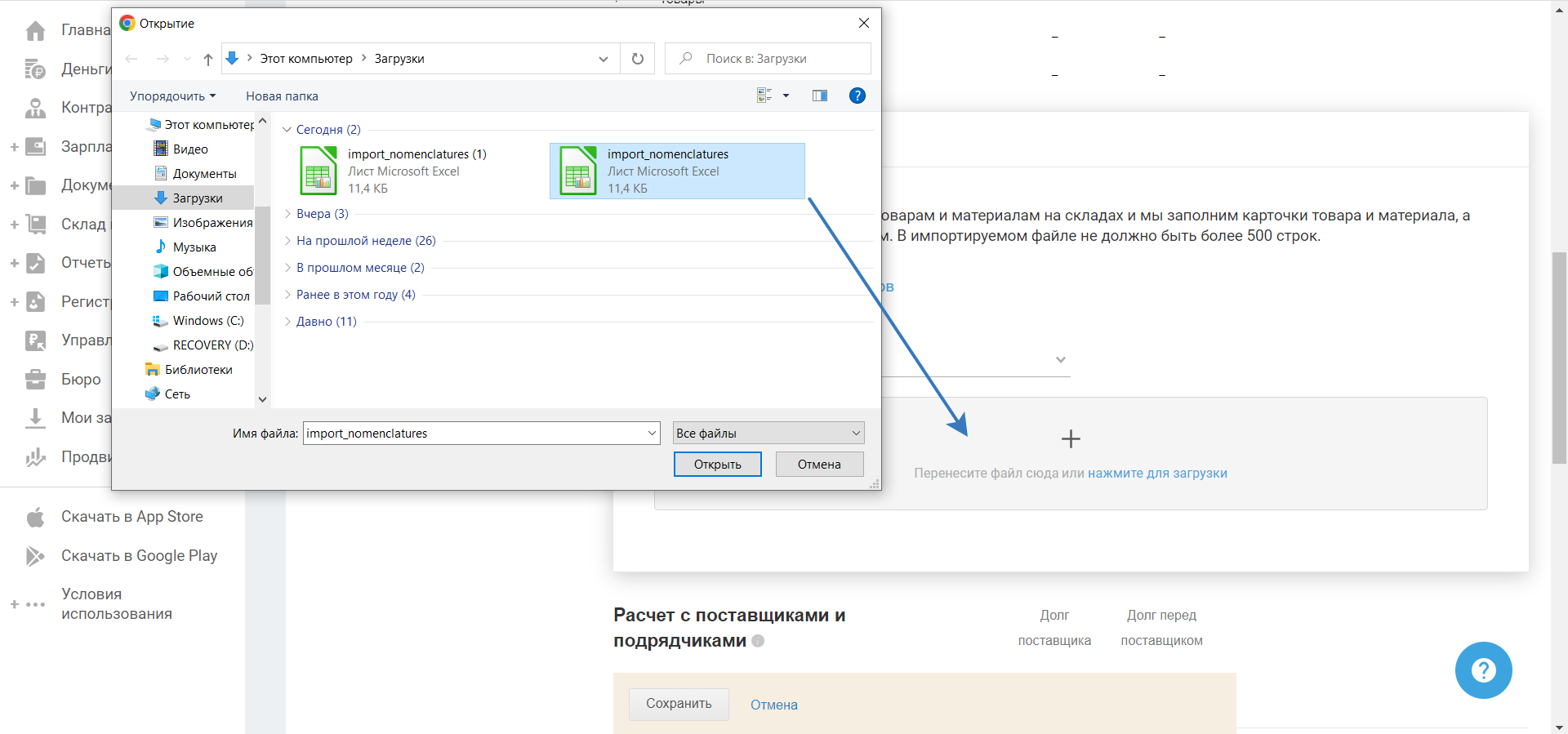Open file dialog help icon

pyautogui.click(x=857, y=96)
